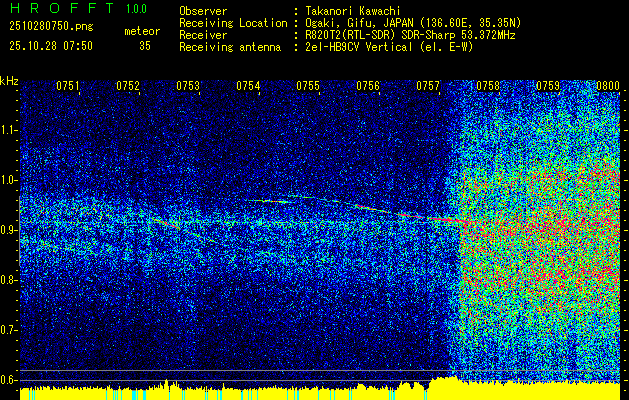Image resolution: width=629 pixels, height=400 pixels.
Task: Click the Ogaki, Gifu, JAPAN location text
Action: click(413, 23)
